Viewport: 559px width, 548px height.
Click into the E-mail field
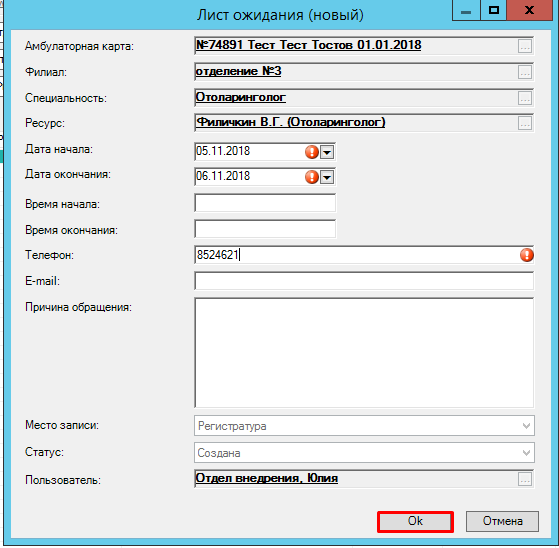(x=364, y=281)
